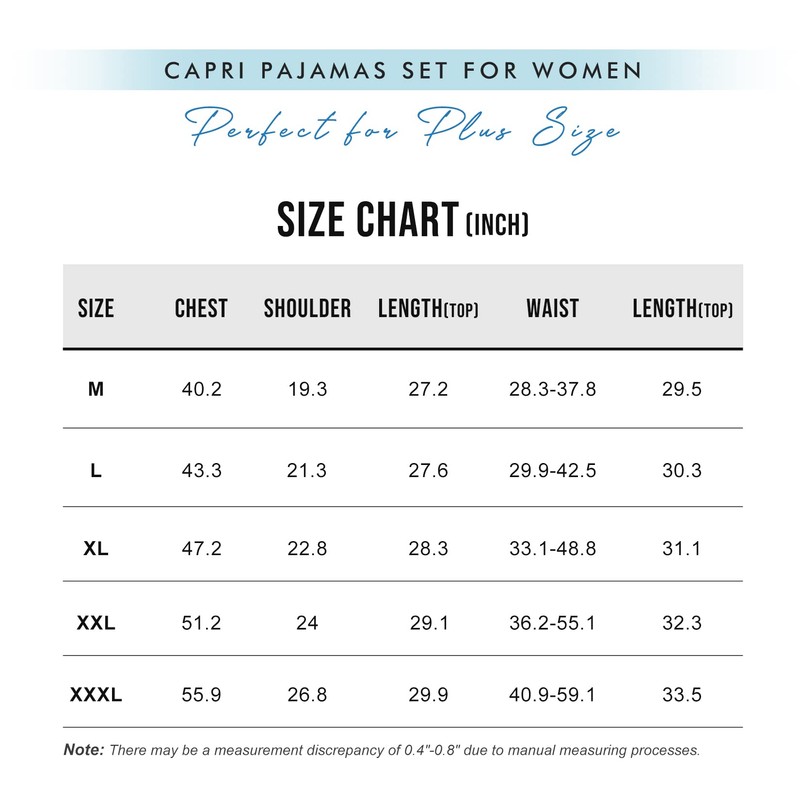Click the 40.2 chest measurement
The width and height of the screenshot is (800, 800).
coord(201,389)
